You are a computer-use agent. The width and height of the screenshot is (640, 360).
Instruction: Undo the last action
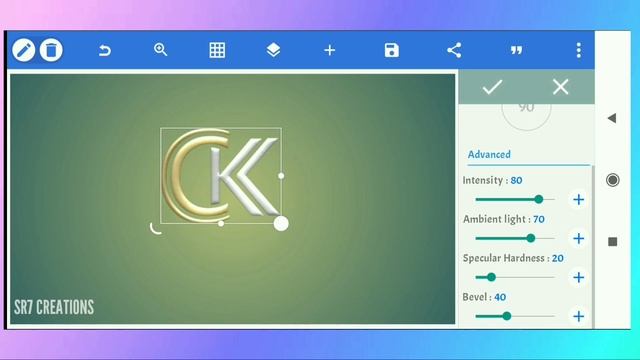104,50
